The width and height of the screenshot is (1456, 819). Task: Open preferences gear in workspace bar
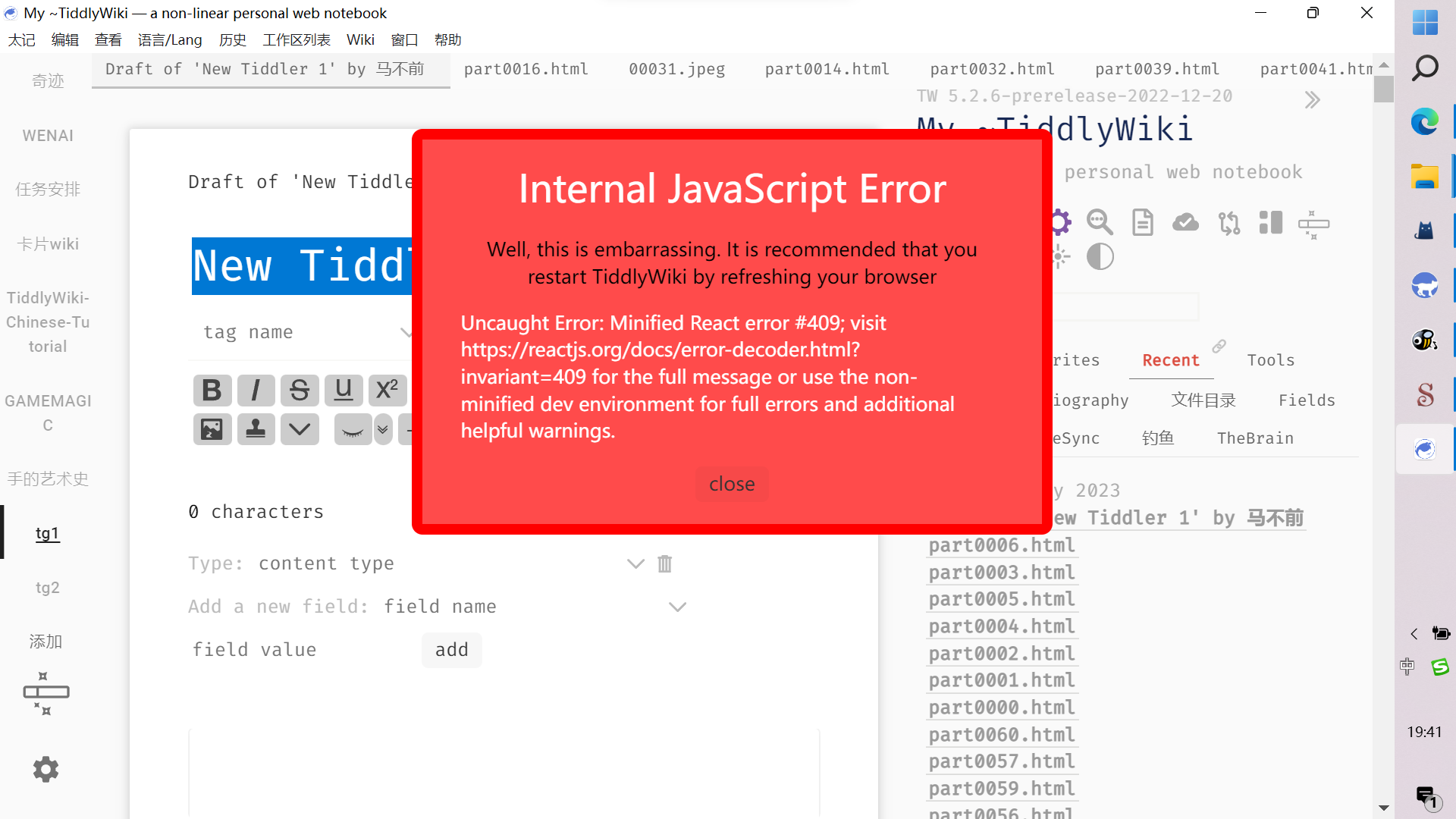point(45,770)
